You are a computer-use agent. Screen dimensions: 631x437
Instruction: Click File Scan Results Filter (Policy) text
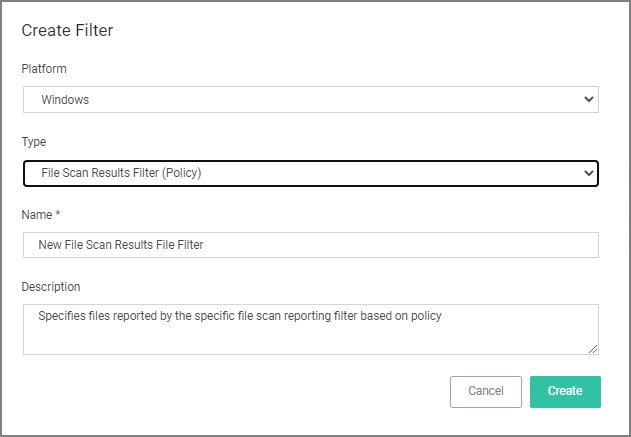coord(121,173)
